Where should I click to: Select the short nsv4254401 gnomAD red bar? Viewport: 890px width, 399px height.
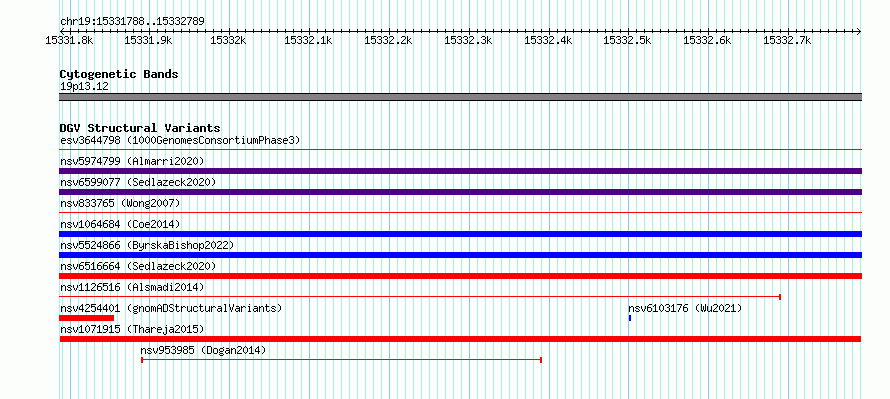(87, 318)
